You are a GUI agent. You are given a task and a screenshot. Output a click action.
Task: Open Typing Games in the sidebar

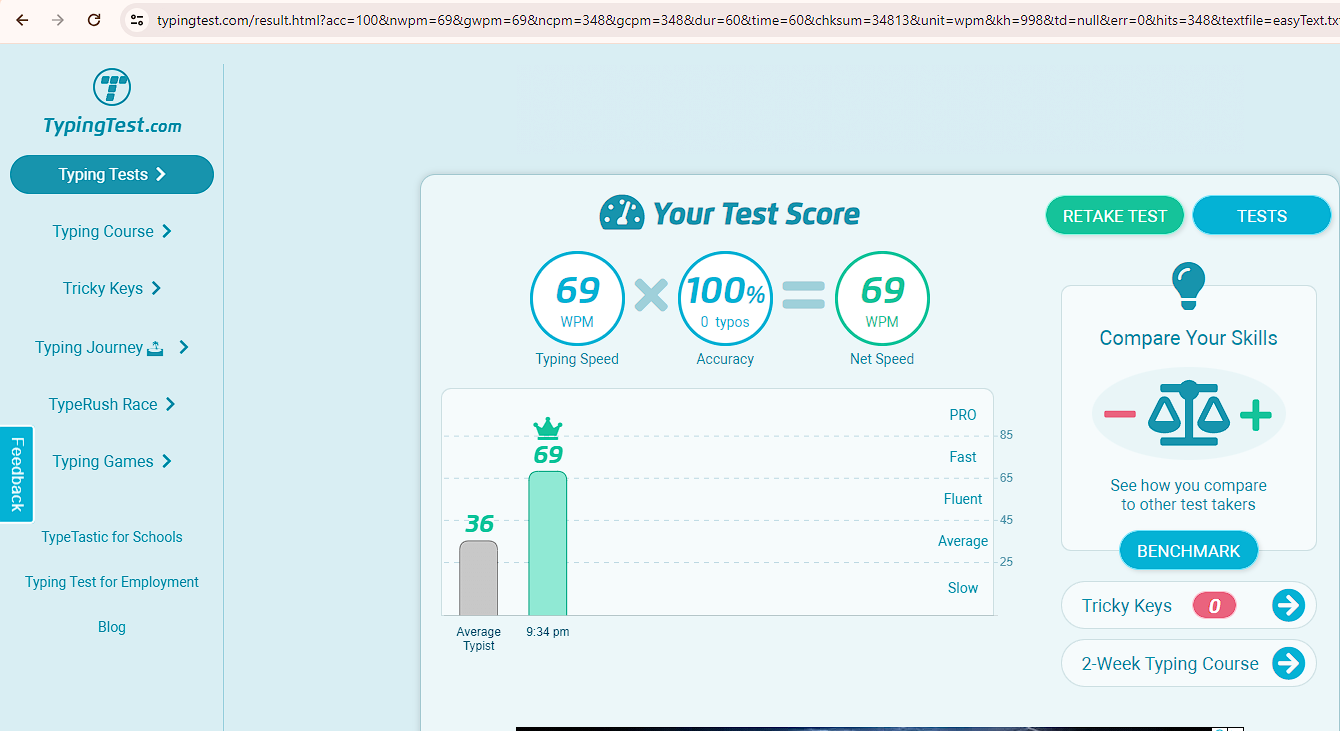[112, 461]
